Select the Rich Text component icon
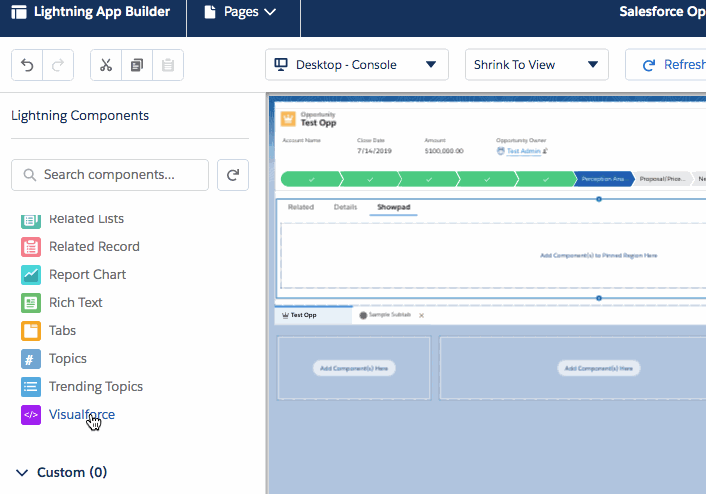This screenshot has width=706, height=494. coord(31,302)
